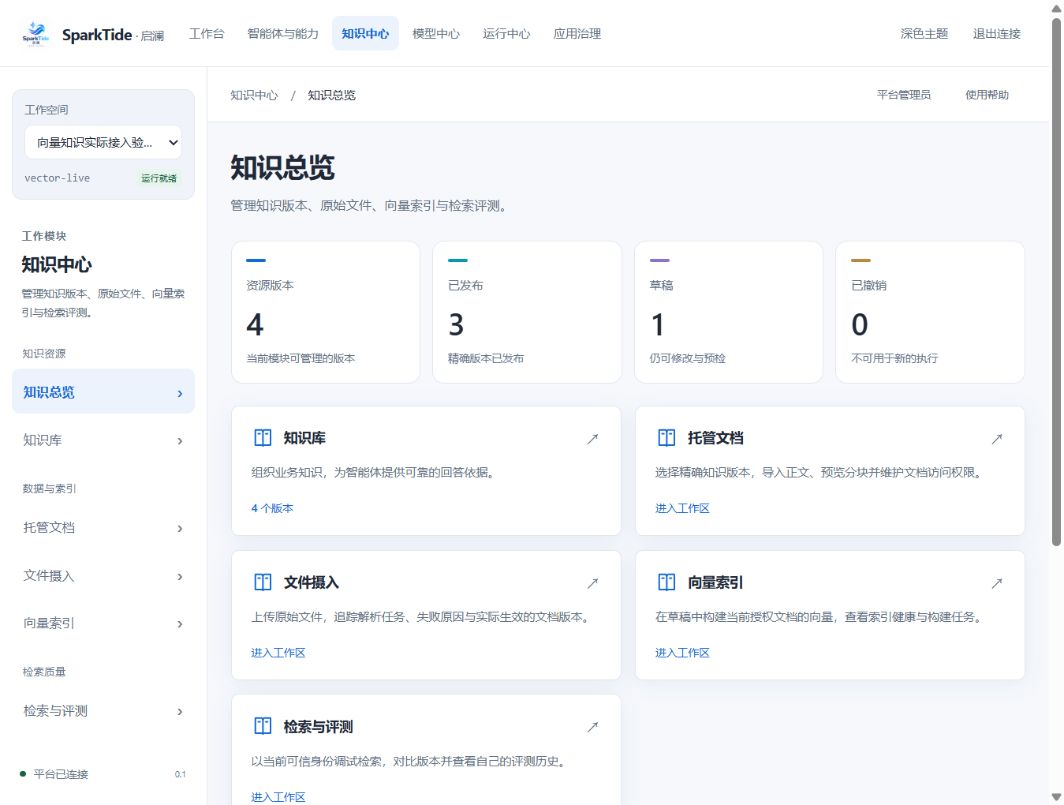
Task: Click the book icon on 托管文档 card
Action: point(666,438)
